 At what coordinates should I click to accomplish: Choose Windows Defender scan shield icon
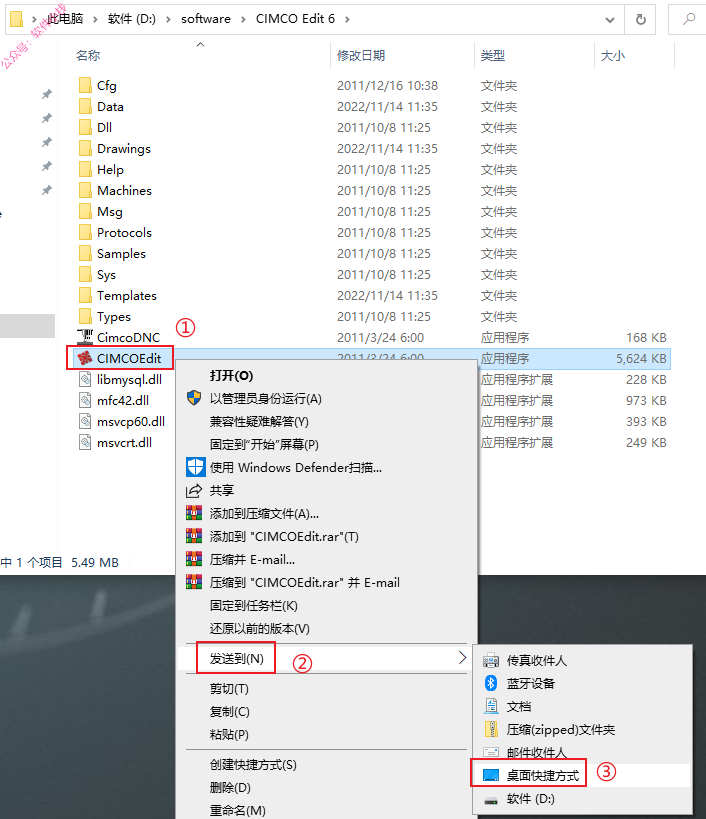[195, 467]
